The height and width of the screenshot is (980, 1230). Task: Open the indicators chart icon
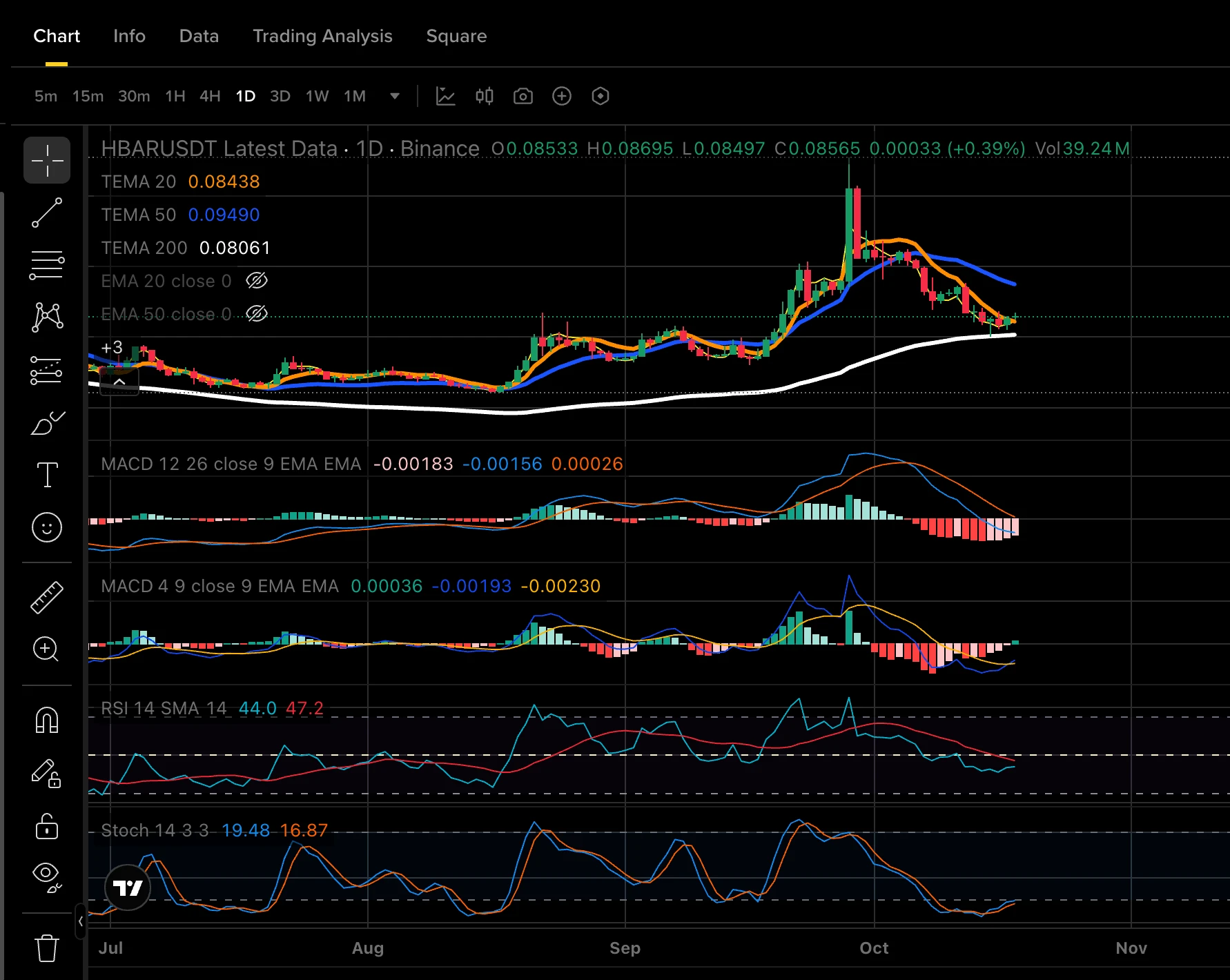[446, 96]
